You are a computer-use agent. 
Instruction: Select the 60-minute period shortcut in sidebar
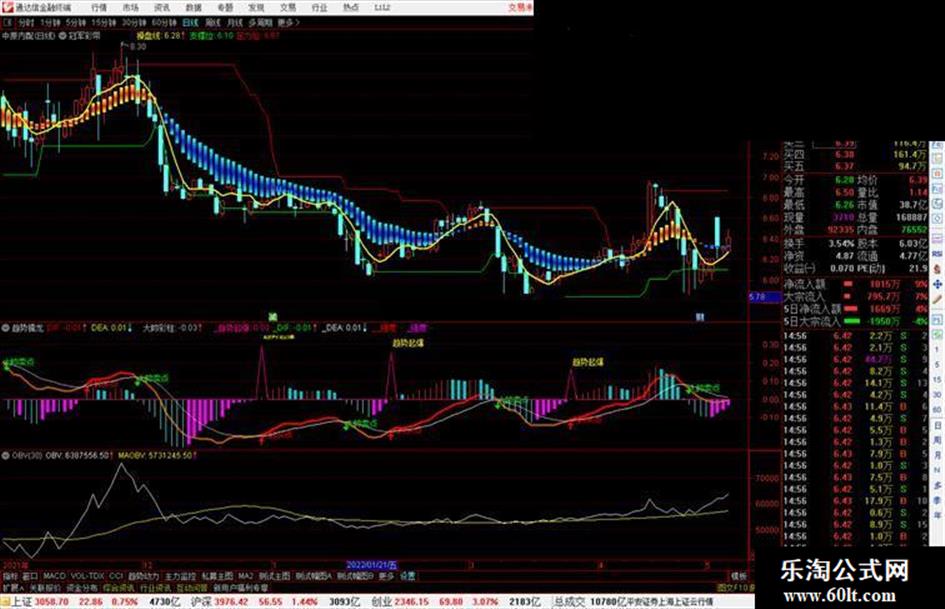(937, 410)
